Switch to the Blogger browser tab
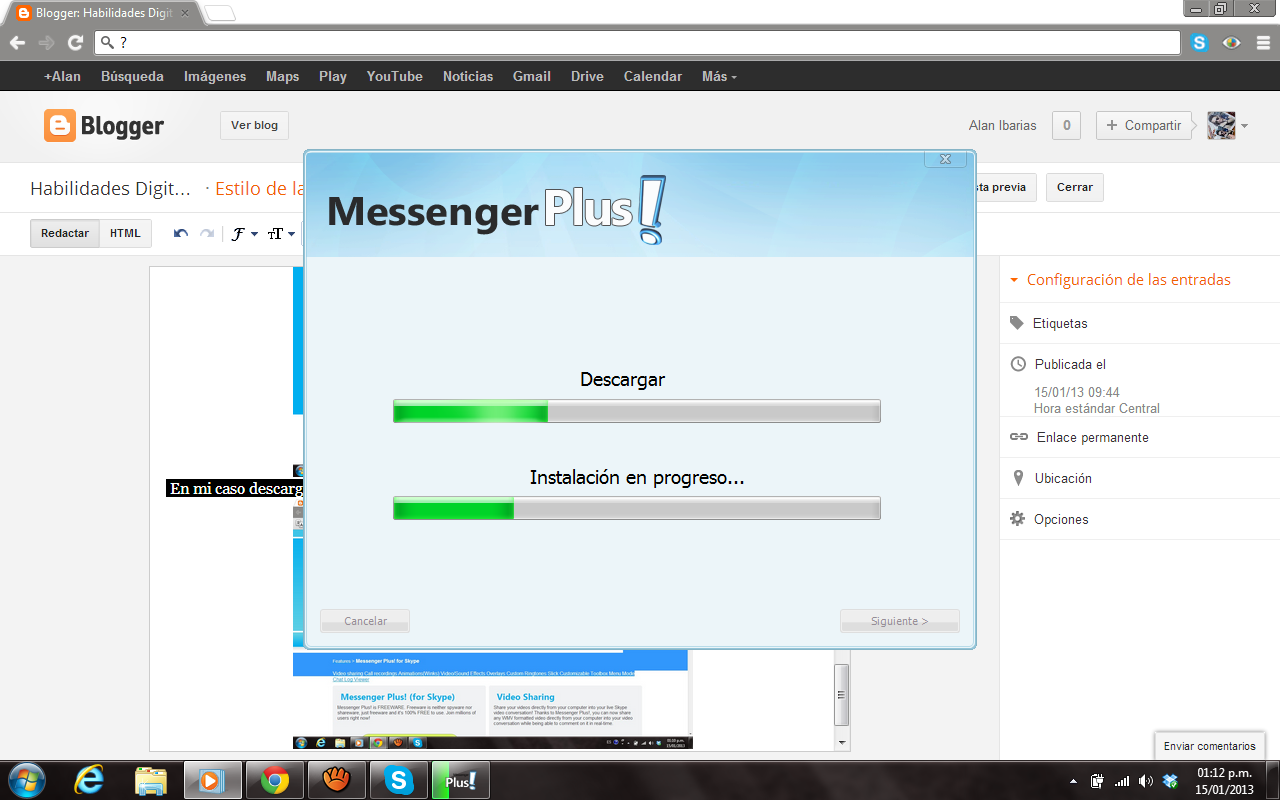 (103, 14)
